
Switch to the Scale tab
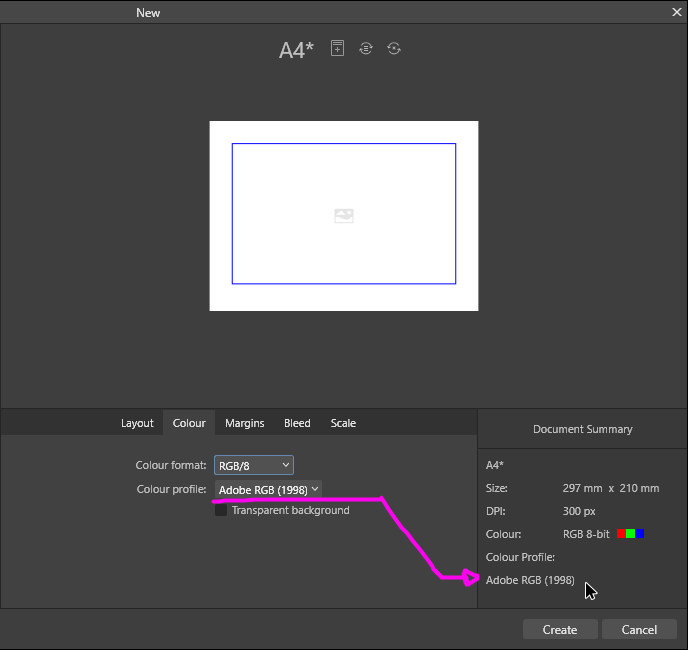click(343, 423)
